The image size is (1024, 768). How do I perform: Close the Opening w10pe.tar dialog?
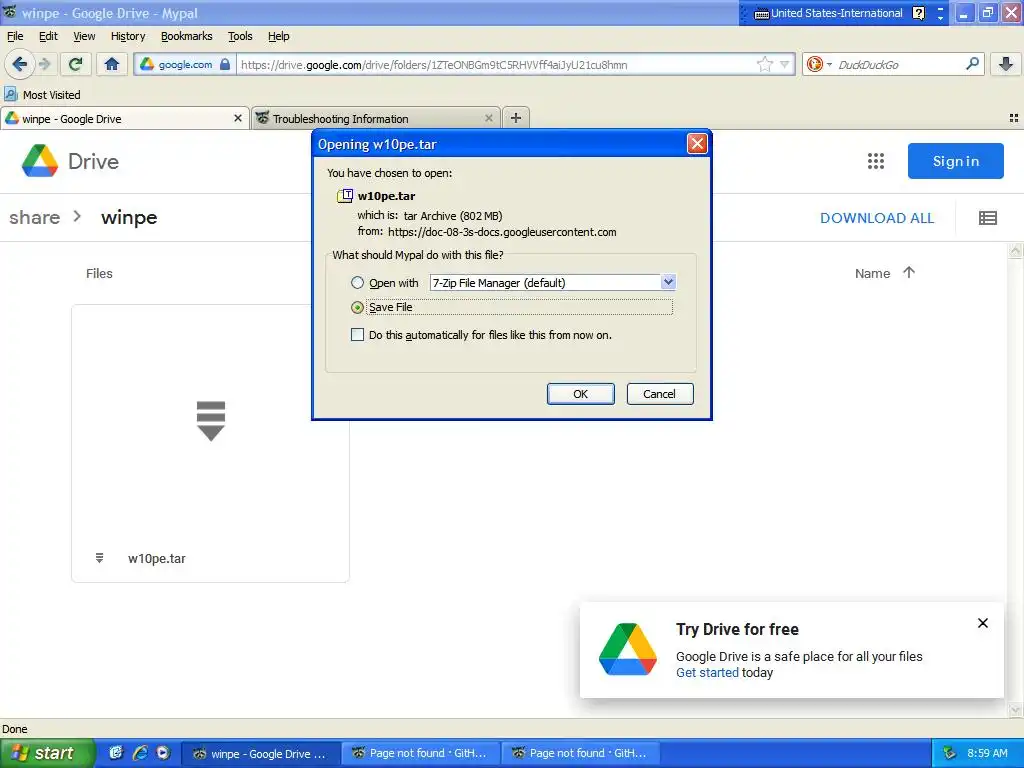[x=697, y=144]
